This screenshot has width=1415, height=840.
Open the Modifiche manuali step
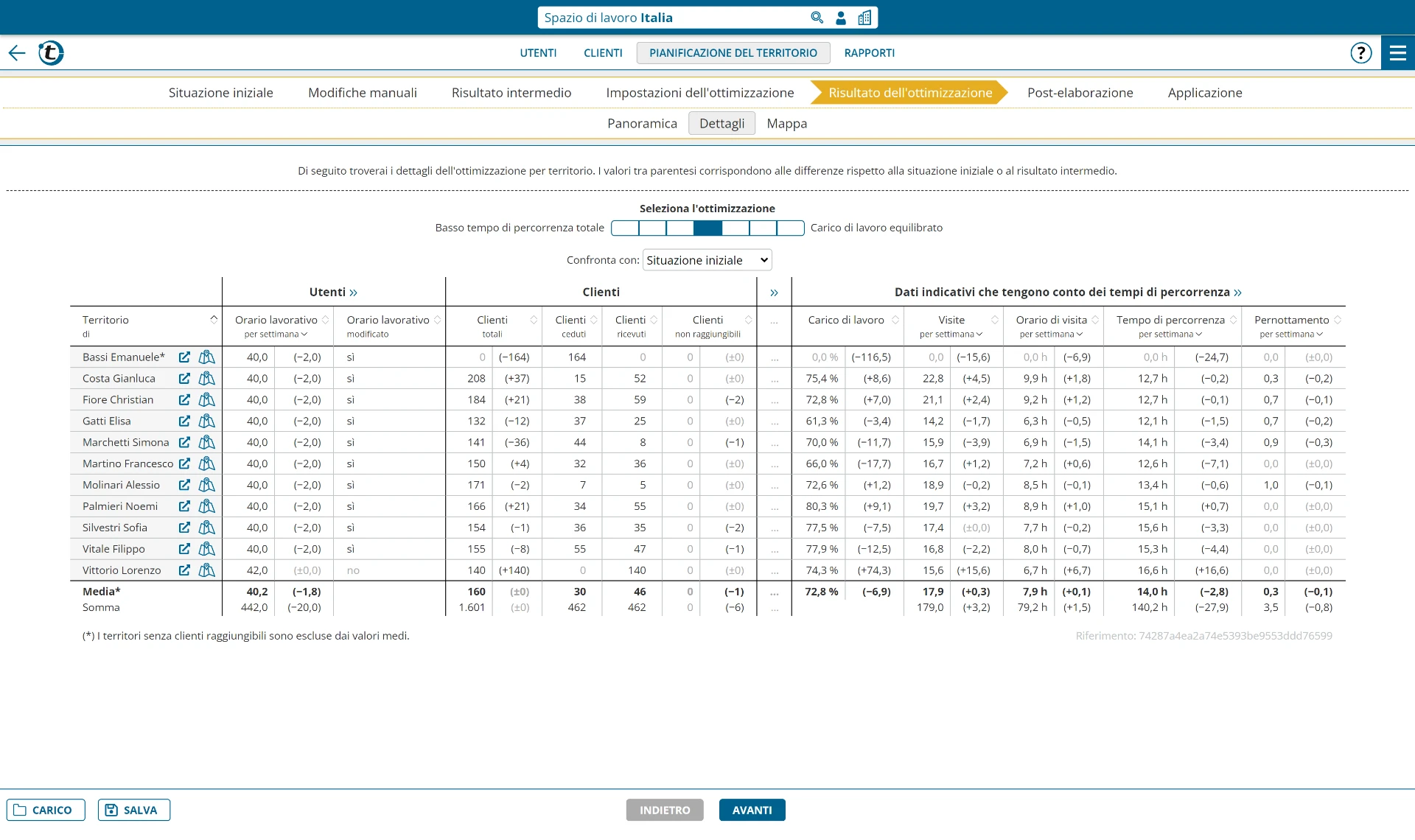pyautogui.click(x=362, y=93)
